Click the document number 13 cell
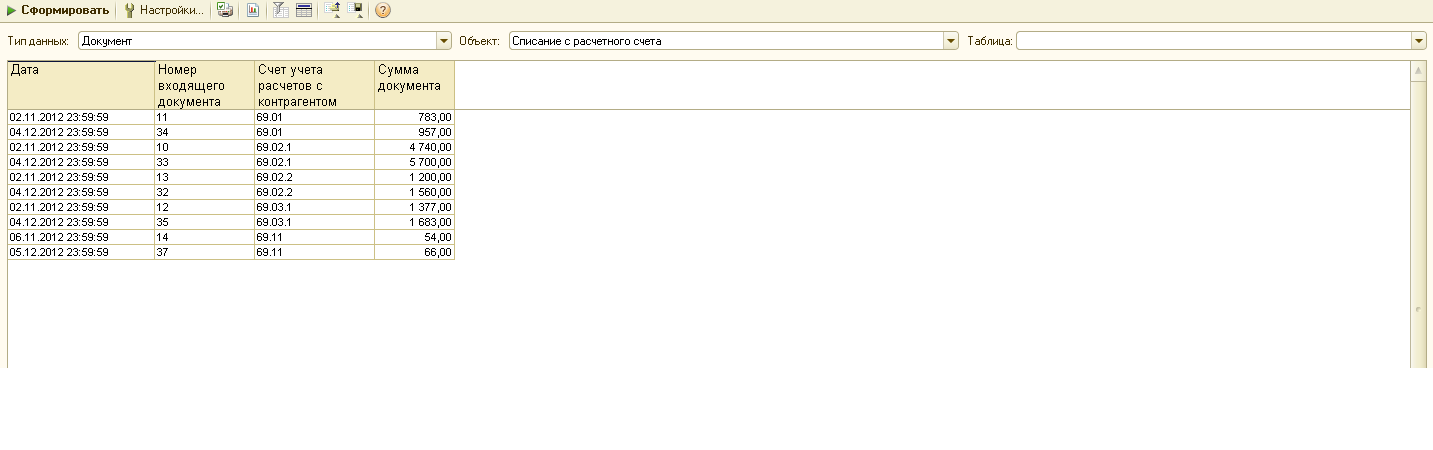 point(205,177)
